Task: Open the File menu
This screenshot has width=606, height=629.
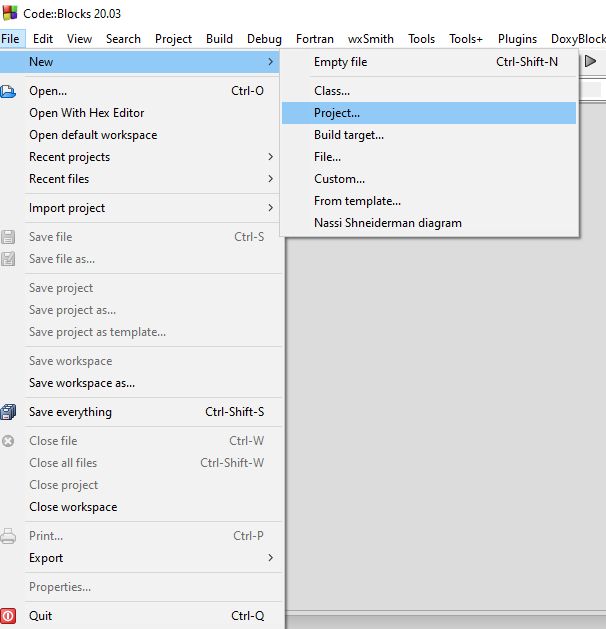Action: (10, 39)
